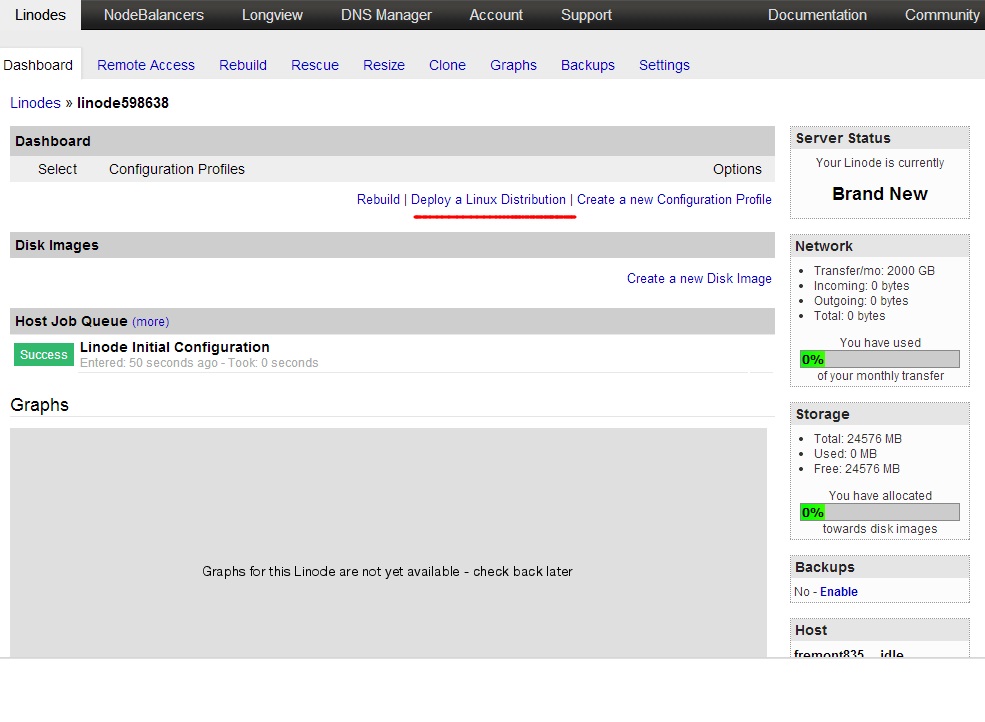985x722 pixels.
Task: Open Community link in top bar
Action: point(942,14)
